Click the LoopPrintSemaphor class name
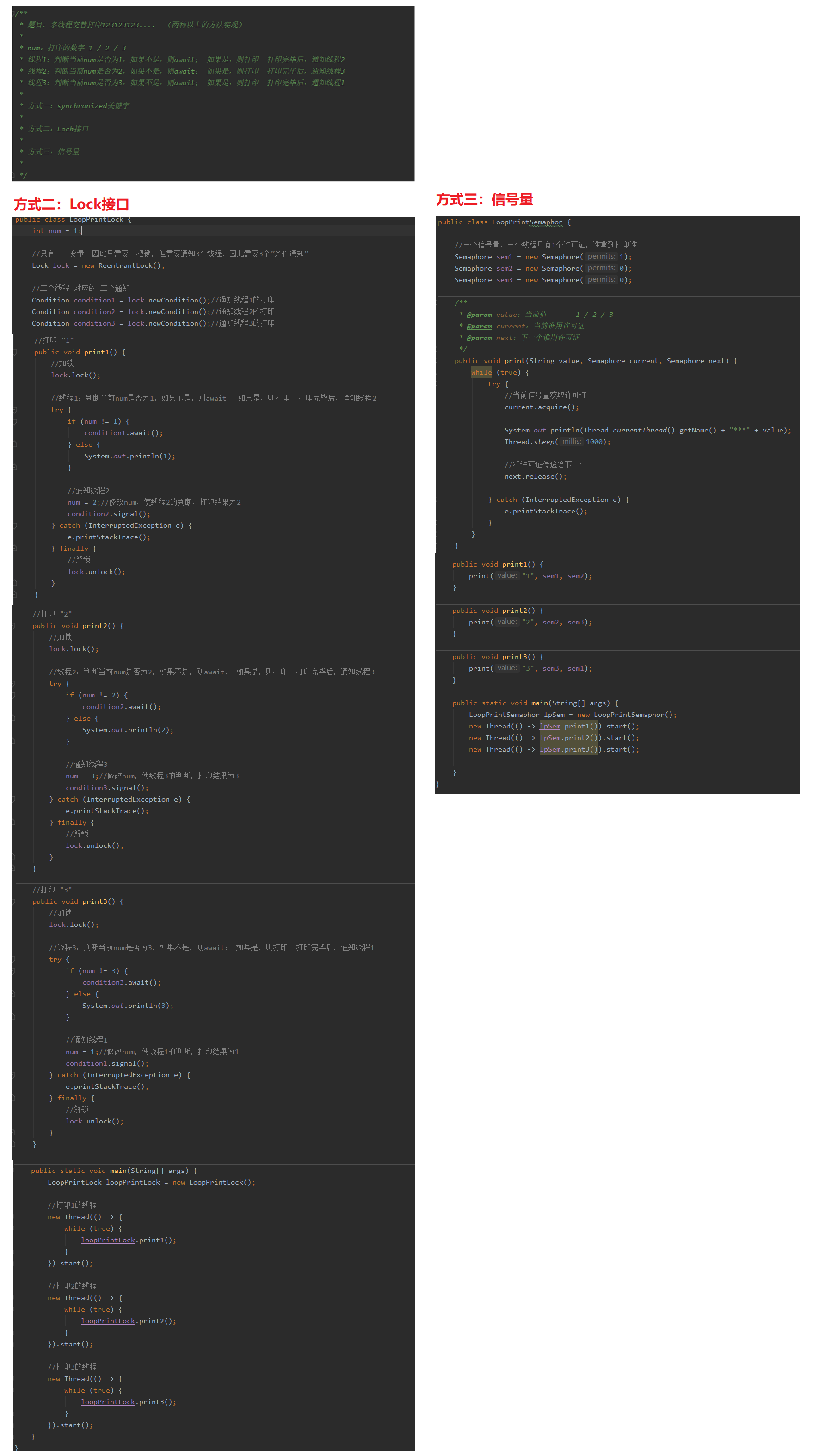 [x=527, y=222]
